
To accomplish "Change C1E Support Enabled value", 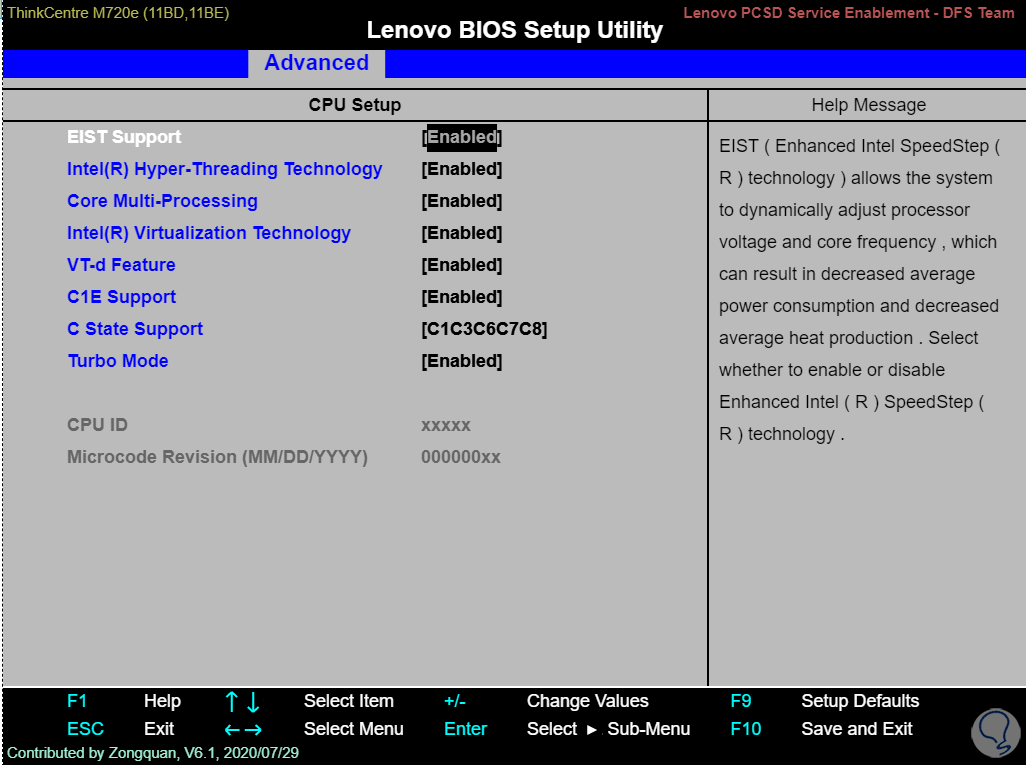I will pyautogui.click(x=462, y=297).
